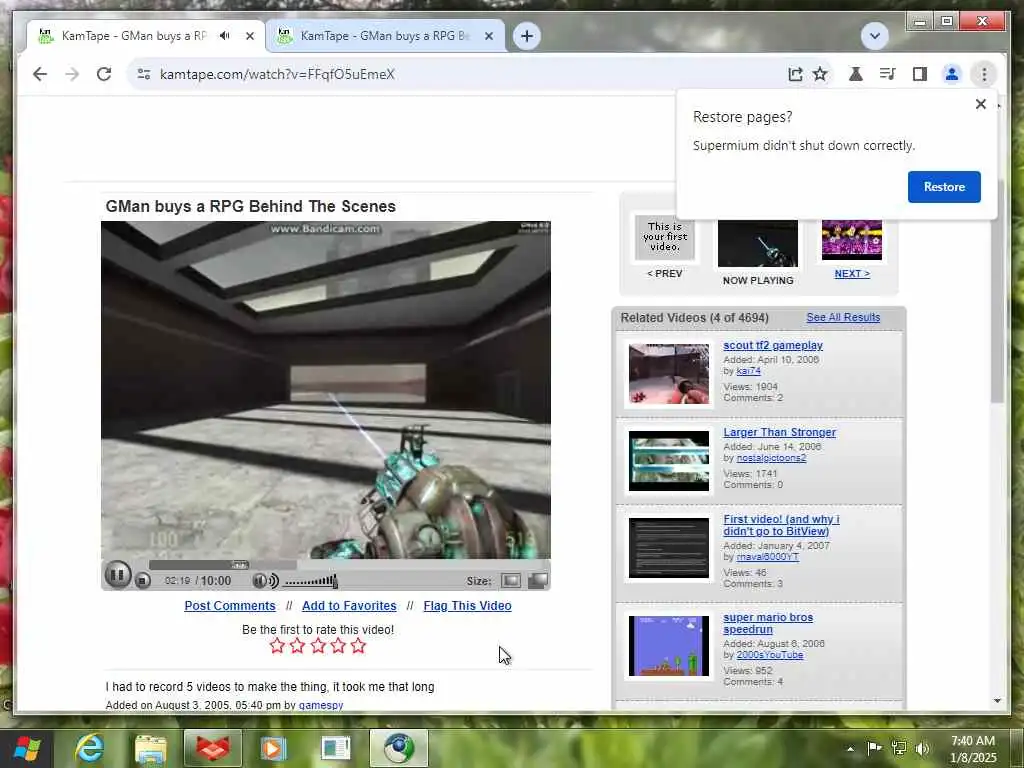Launch Internet Explorer from taskbar
1024x768 pixels.
[x=89, y=748]
